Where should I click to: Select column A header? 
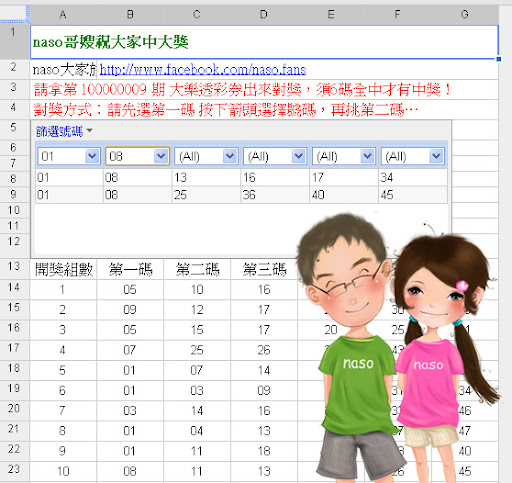click(63, 15)
